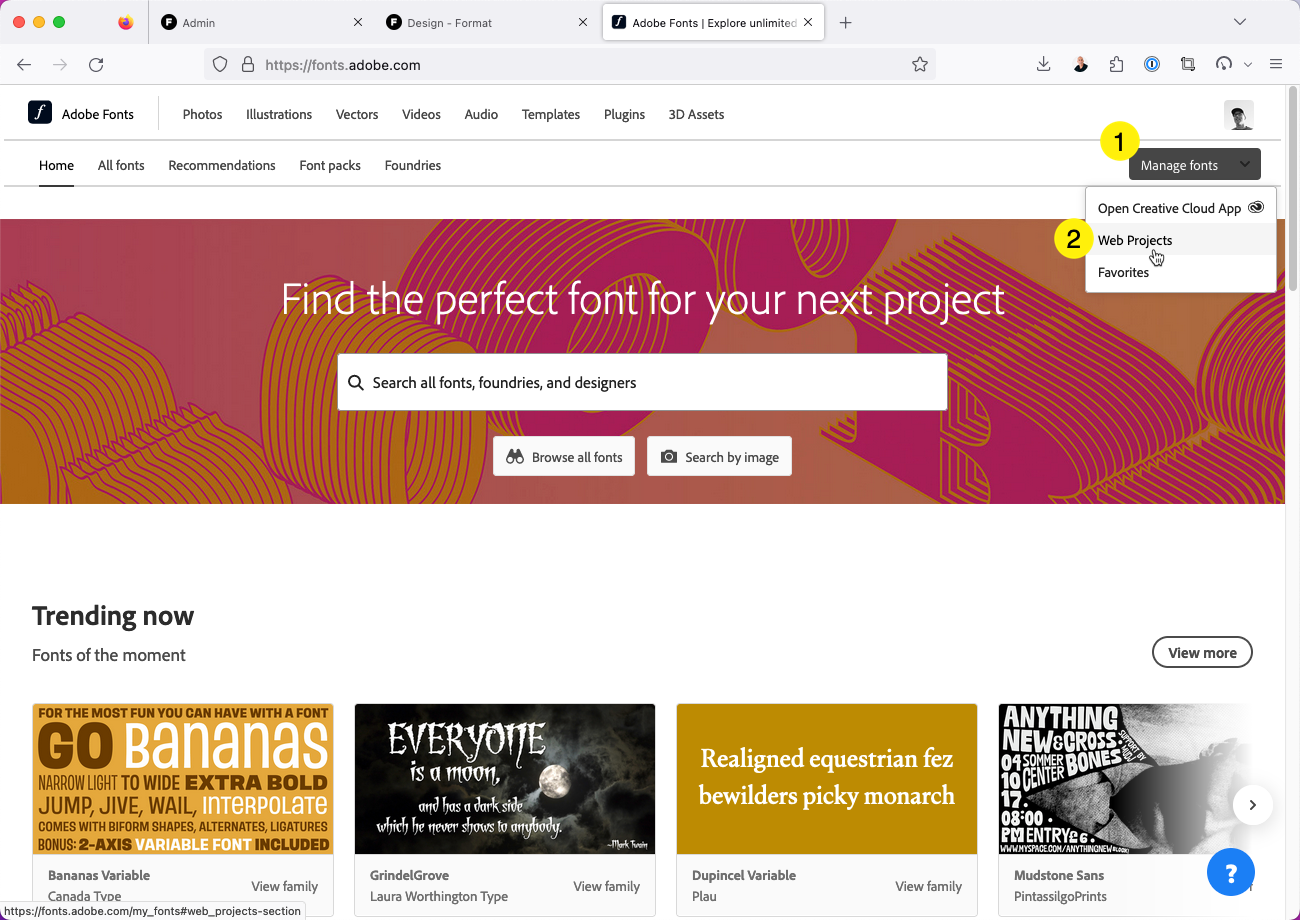Click the shield tracking protection icon
This screenshot has height=920, width=1300.
click(222, 64)
